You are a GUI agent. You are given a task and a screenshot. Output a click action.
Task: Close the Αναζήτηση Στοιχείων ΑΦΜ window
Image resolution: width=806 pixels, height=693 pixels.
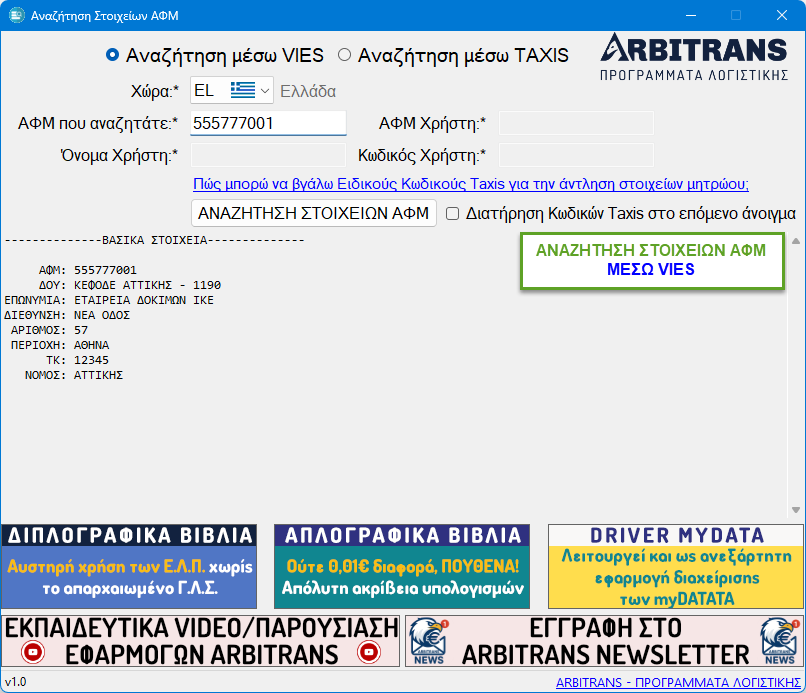pyautogui.click(x=782, y=15)
